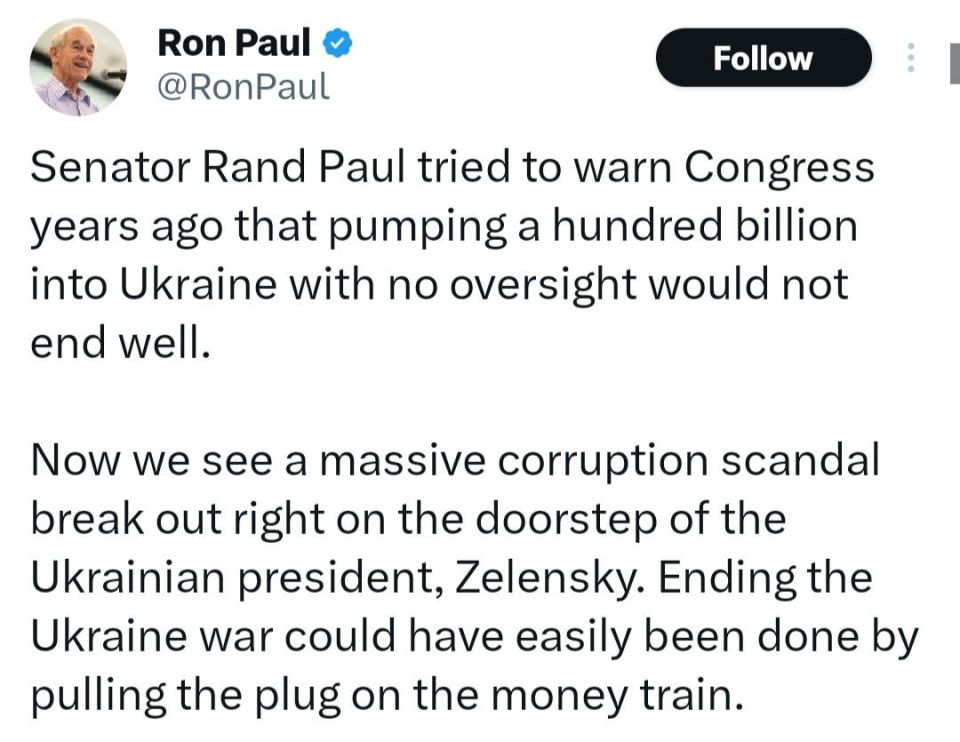Click the Ron Paul display name
The height and width of the screenshot is (742, 960).
pyautogui.click(x=234, y=44)
